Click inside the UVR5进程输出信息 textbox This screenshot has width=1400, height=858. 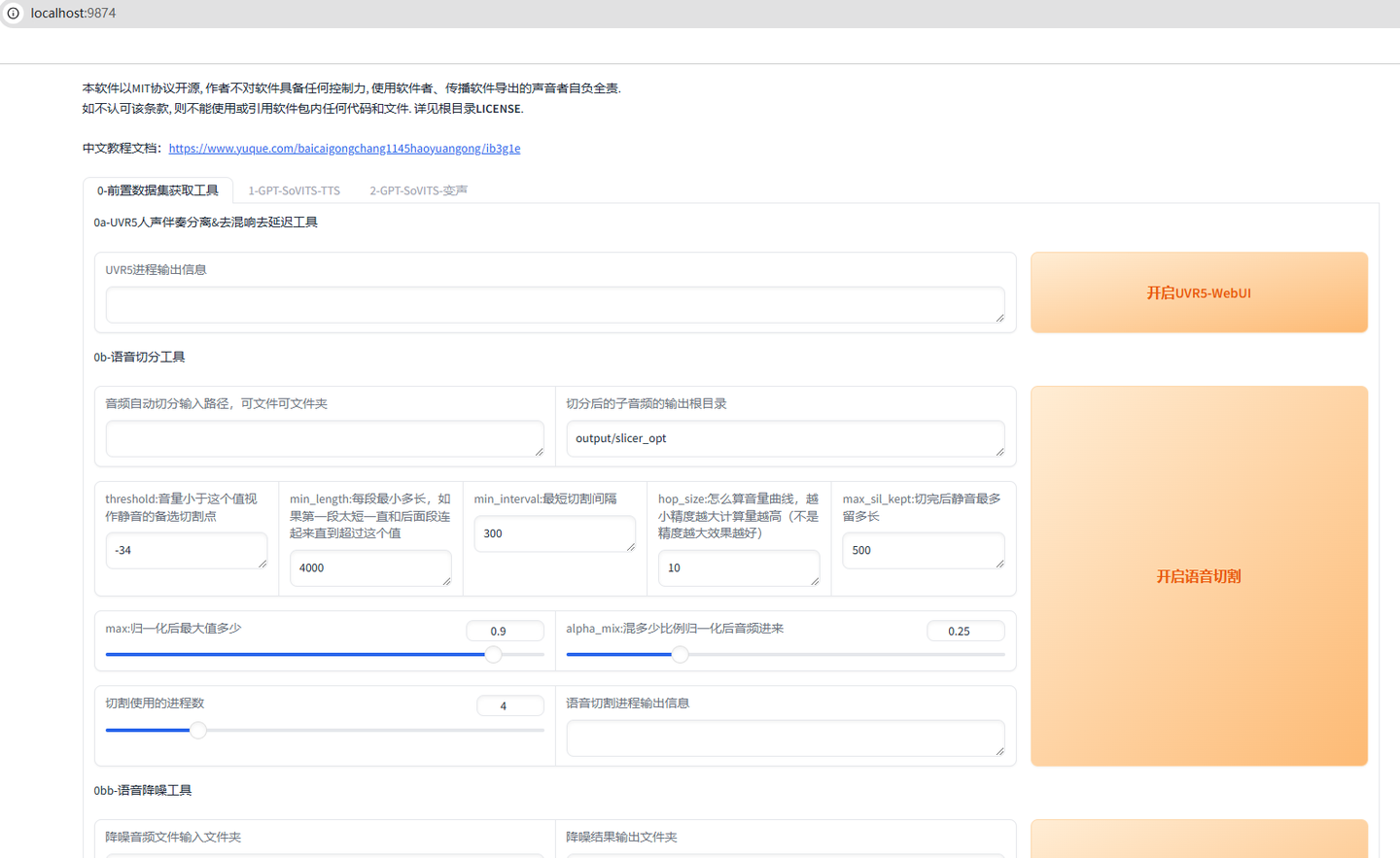pos(555,305)
